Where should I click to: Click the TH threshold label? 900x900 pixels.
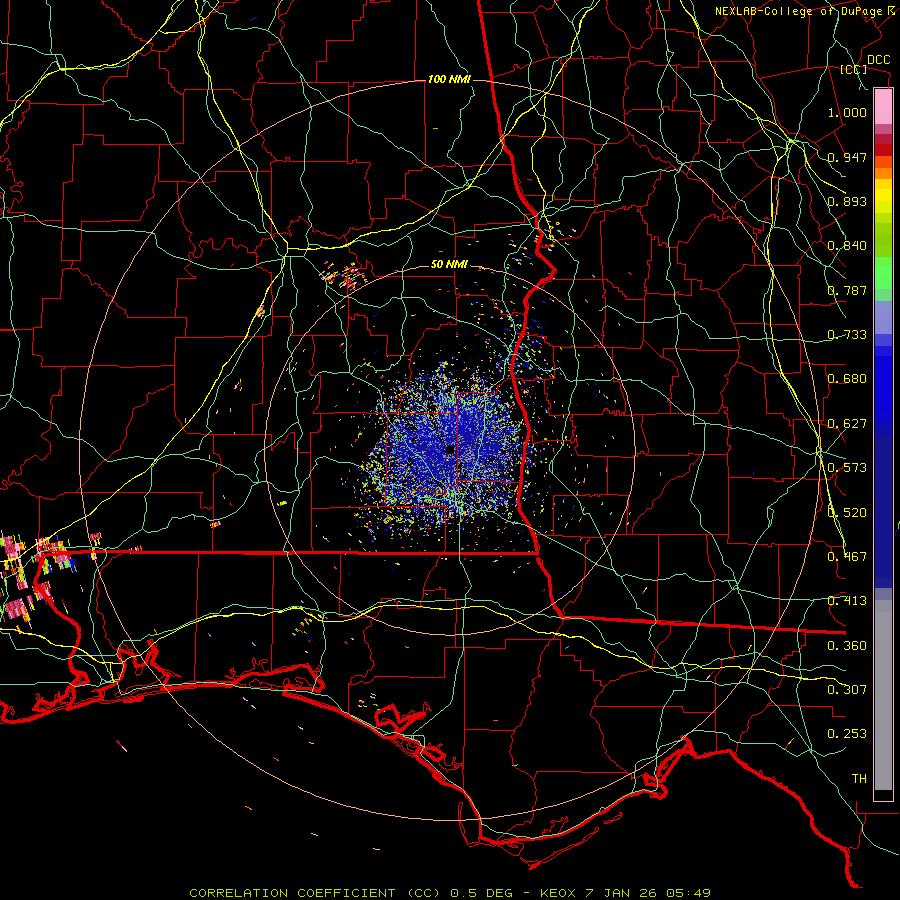click(859, 779)
